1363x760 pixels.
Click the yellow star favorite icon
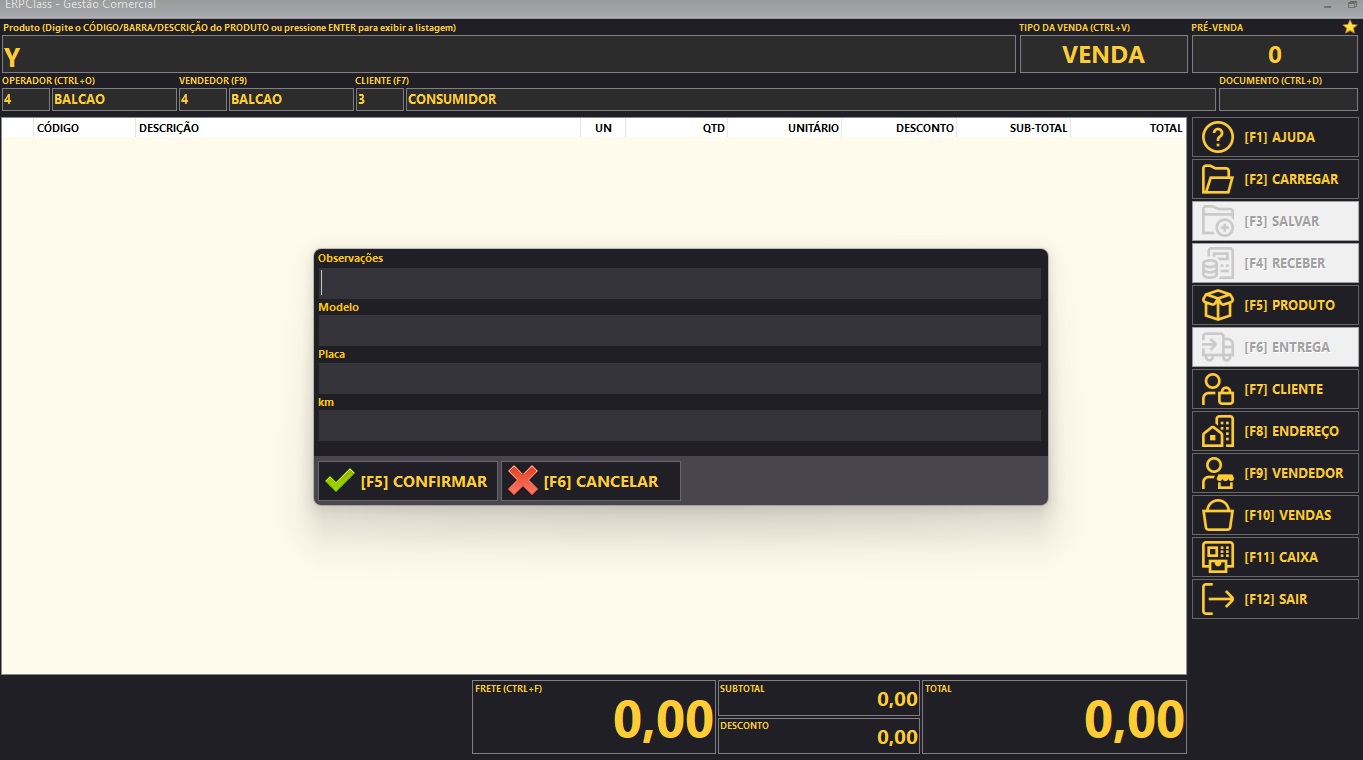pyautogui.click(x=1349, y=27)
